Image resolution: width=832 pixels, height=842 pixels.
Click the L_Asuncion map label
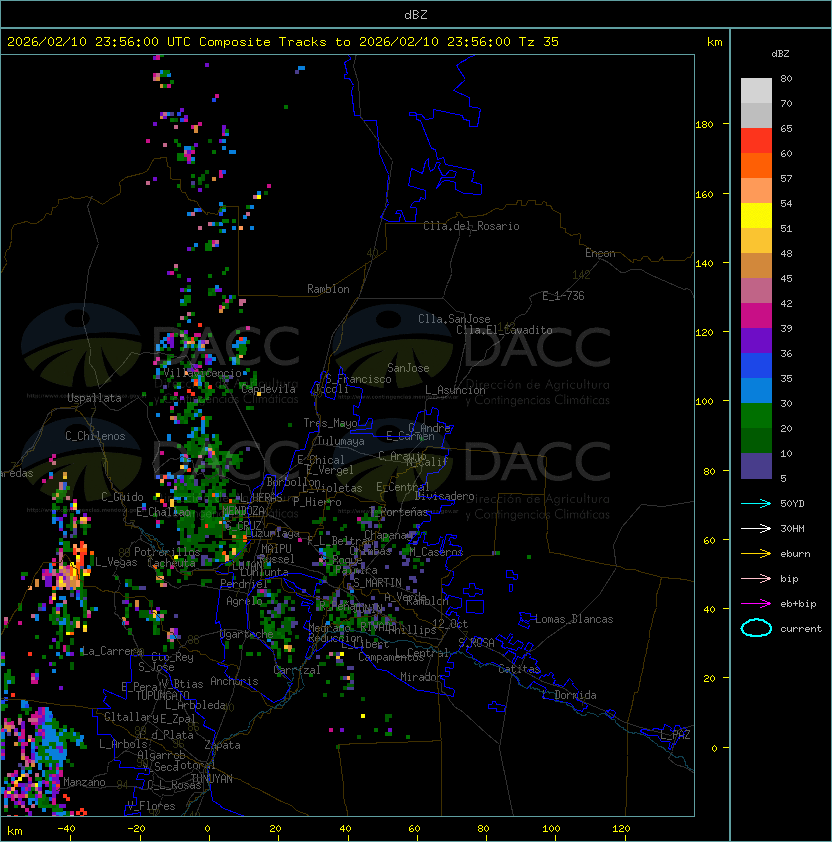point(455,390)
